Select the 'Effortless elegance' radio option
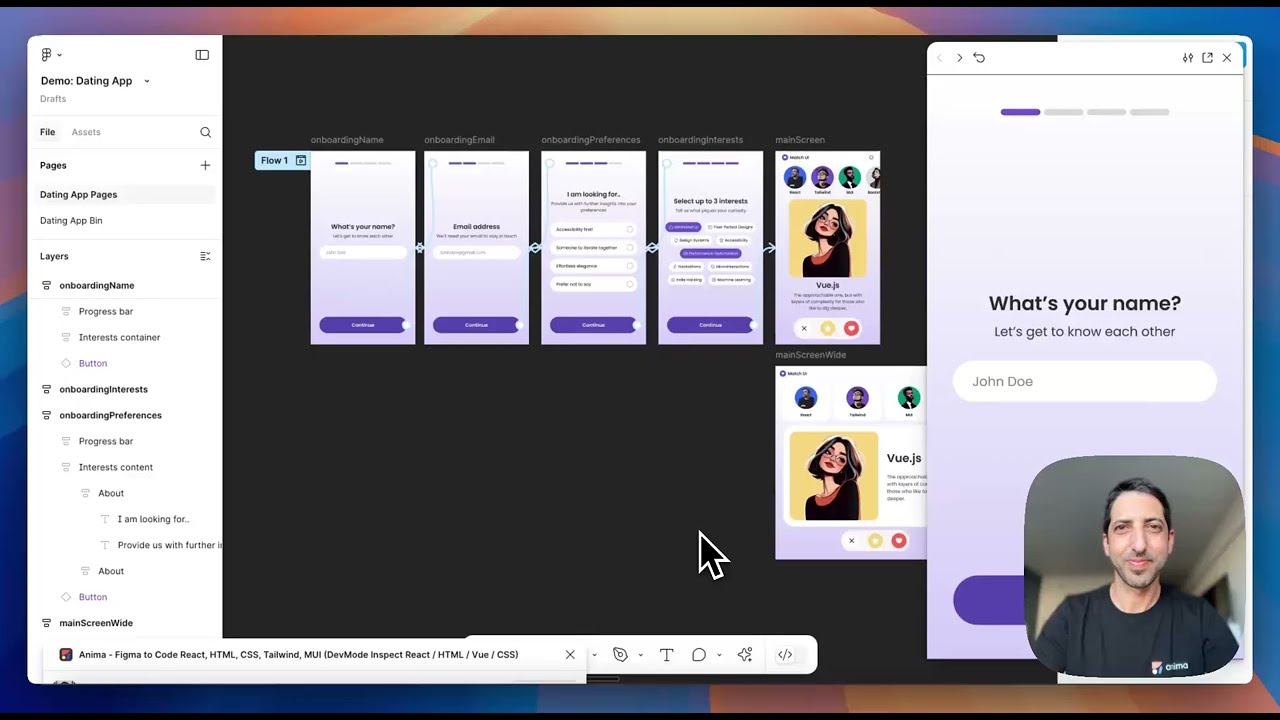This screenshot has width=1280, height=720. click(x=593, y=266)
